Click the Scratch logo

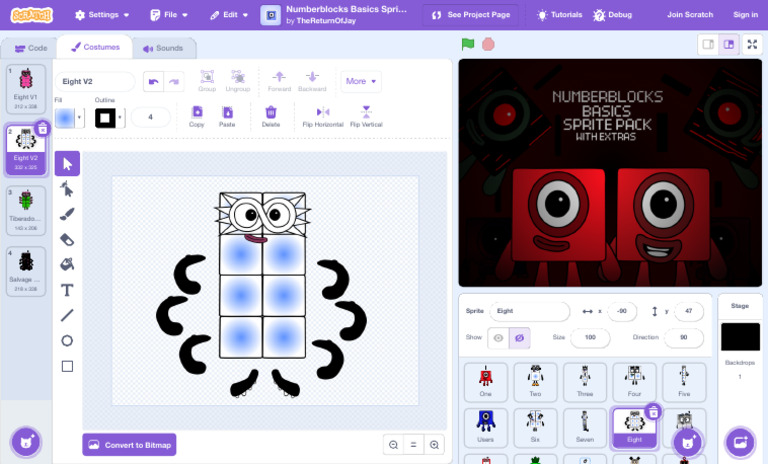click(32, 15)
